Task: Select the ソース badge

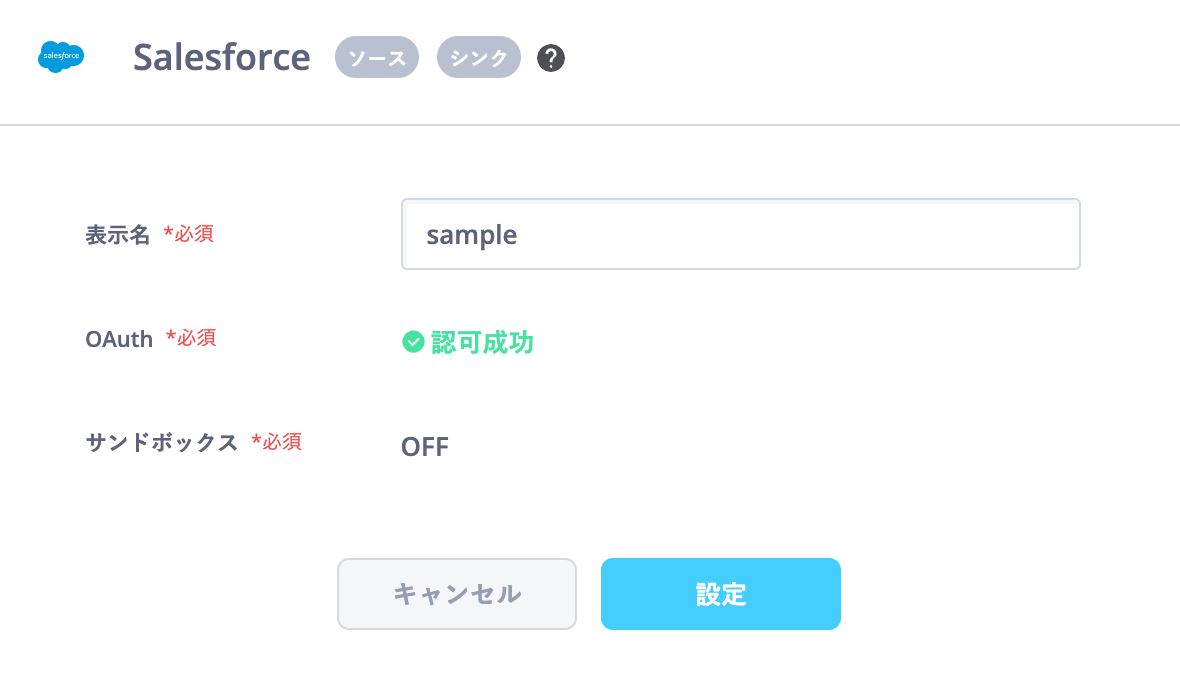Action: [x=377, y=57]
